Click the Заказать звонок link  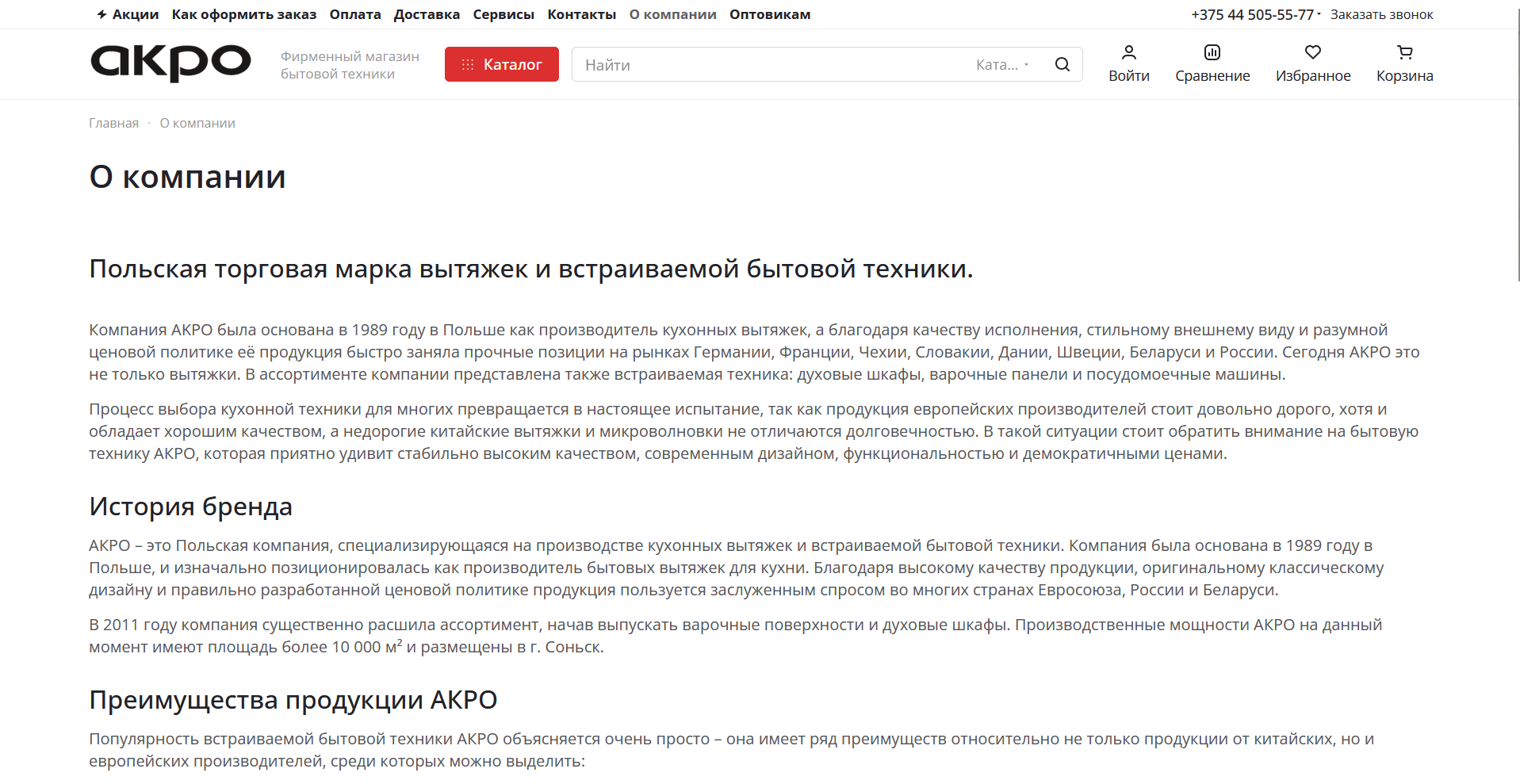[1381, 14]
